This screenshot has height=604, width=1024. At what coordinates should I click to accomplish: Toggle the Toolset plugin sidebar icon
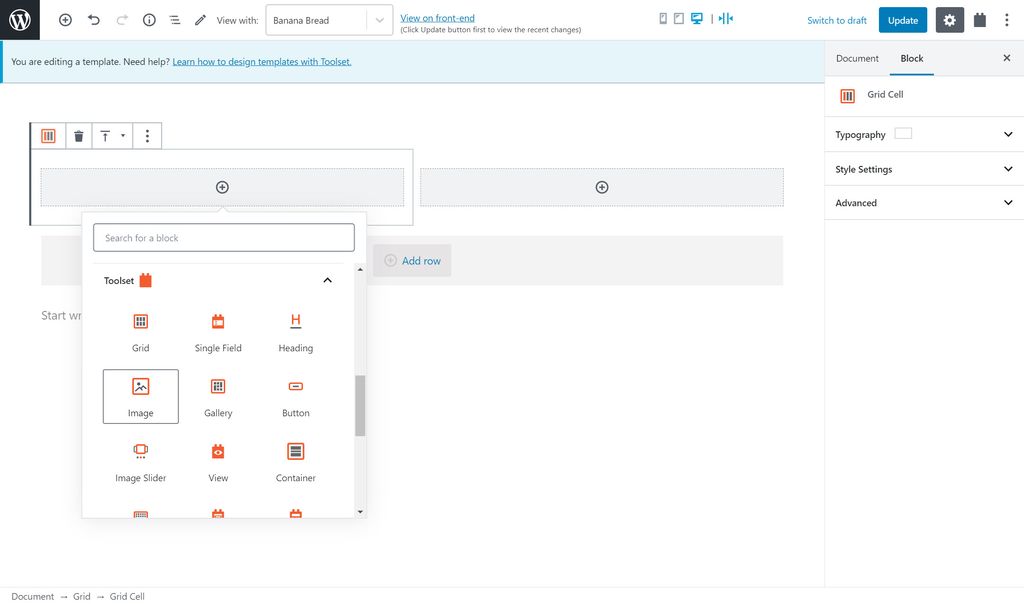pos(980,20)
